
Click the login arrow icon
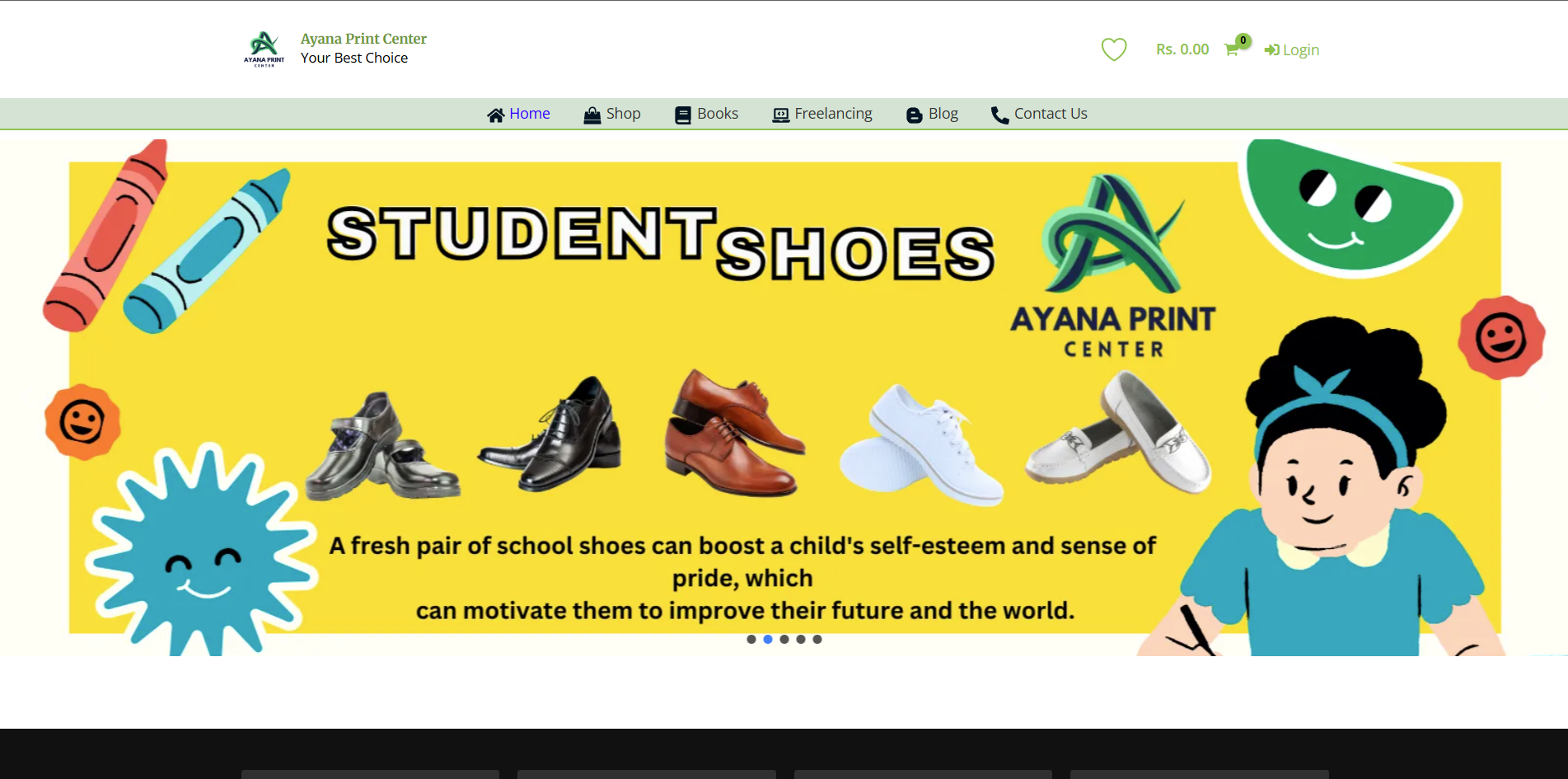tap(1271, 50)
